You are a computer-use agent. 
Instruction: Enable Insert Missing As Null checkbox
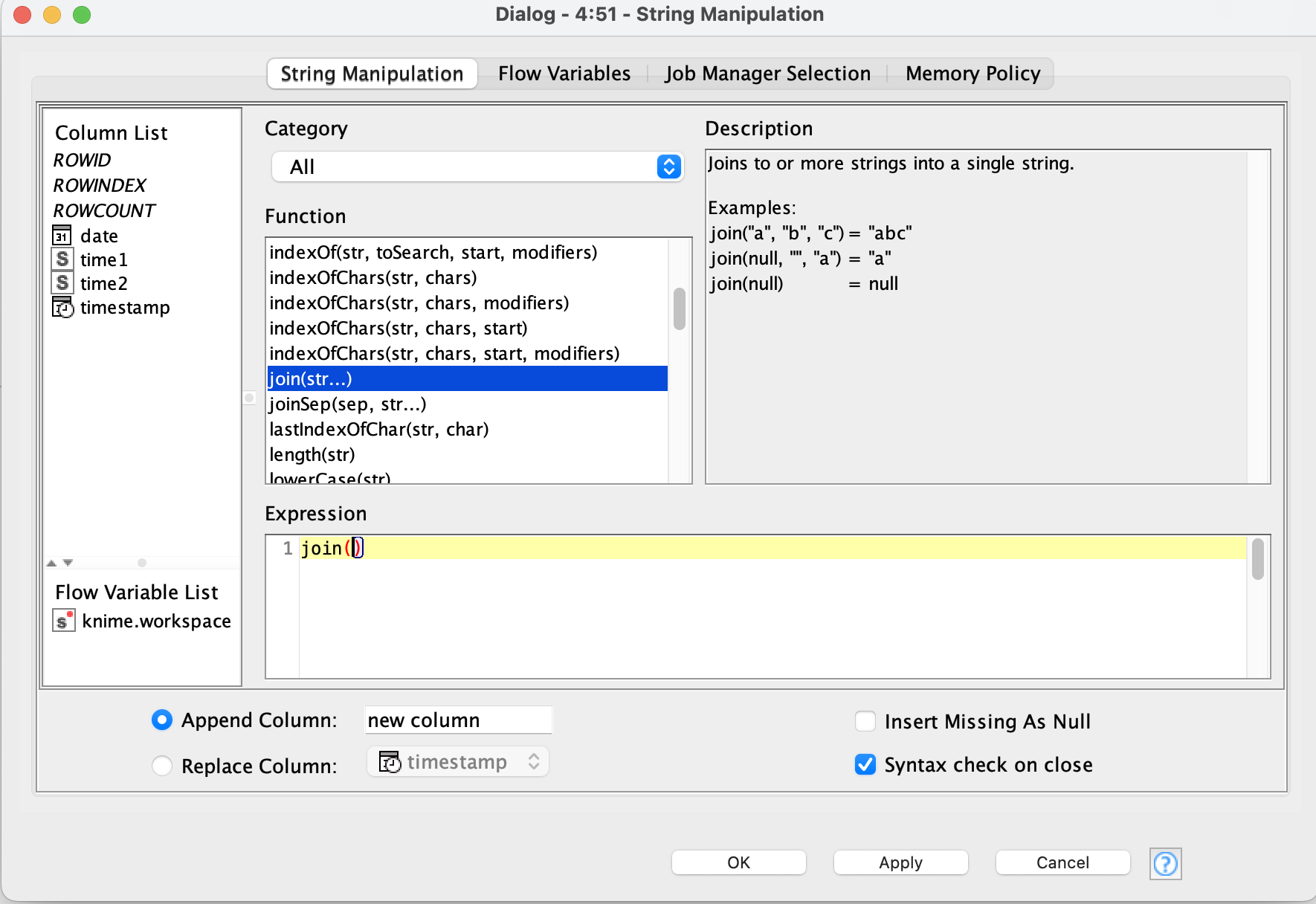pos(865,721)
